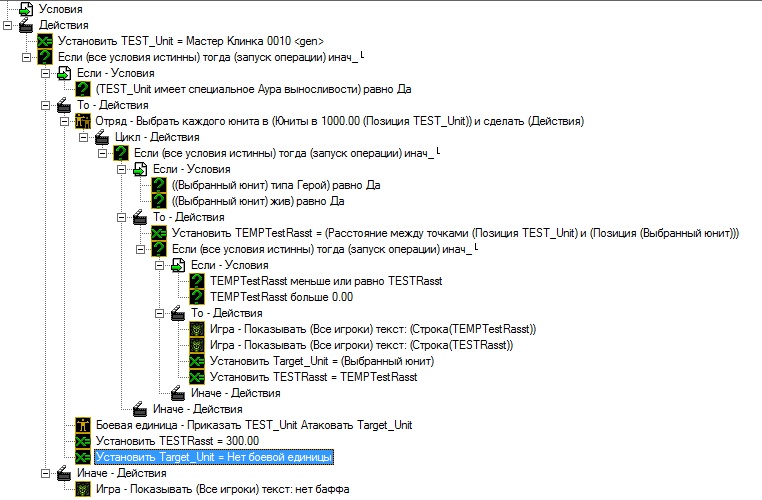The height and width of the screenshot is (500, 762).
Task: Select the Условия row at top
Action: coord(60,9)
